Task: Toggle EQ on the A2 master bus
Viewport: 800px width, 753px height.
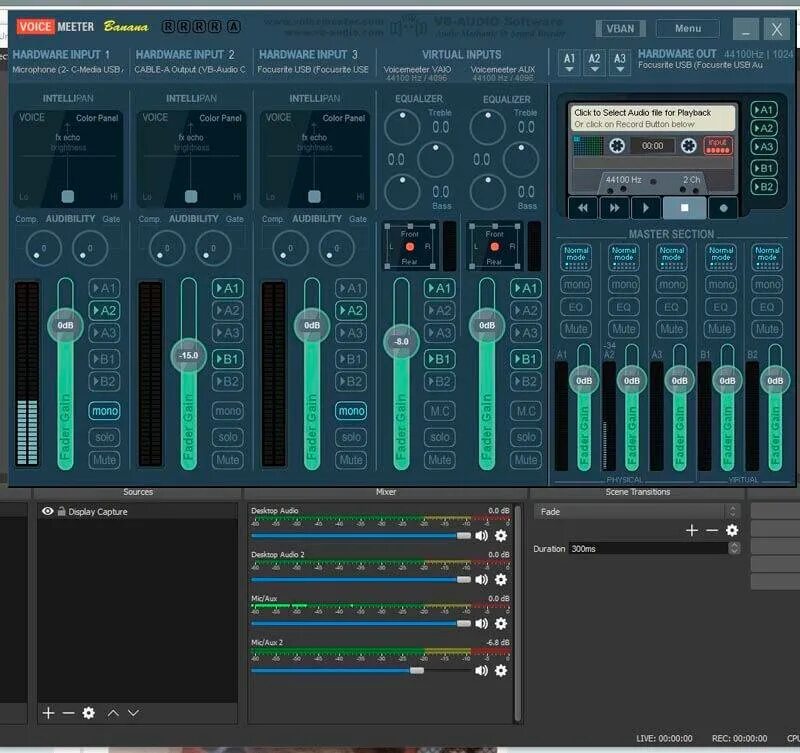Action: pyautogui.click(x=623, y=307)
